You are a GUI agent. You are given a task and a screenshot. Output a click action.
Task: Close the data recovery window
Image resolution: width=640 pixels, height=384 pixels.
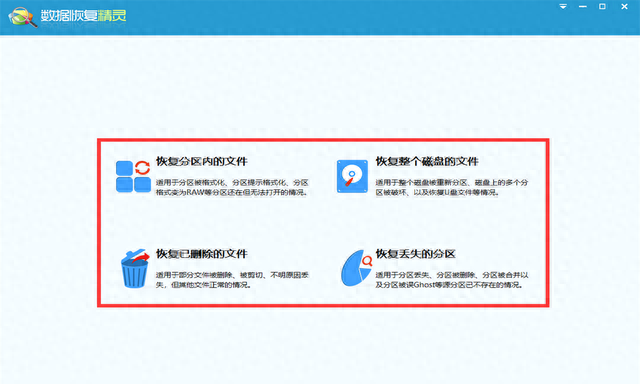(624, 7)
